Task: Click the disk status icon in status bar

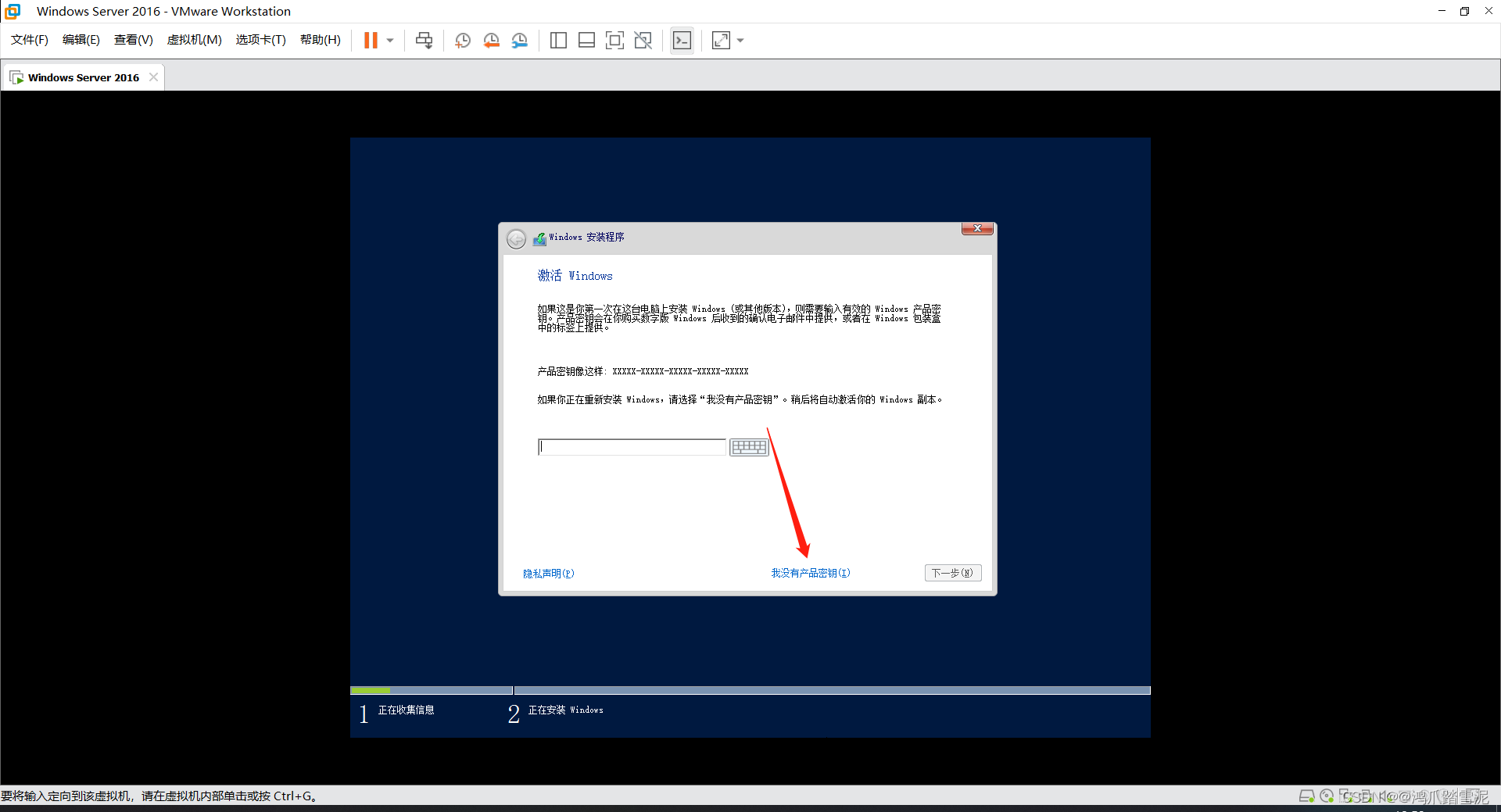Action: pos(1306,796)
